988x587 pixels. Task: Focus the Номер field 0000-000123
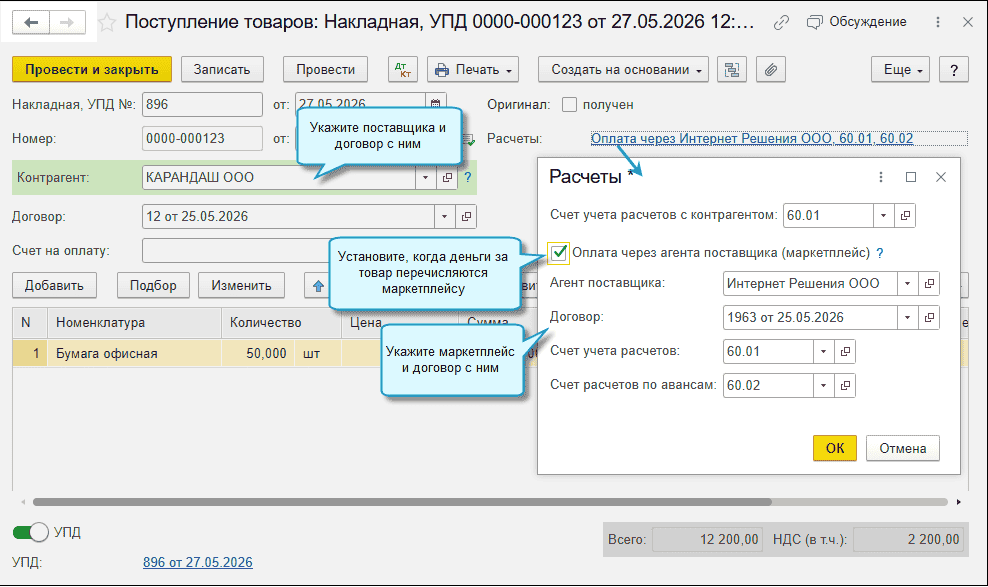tap(202, 139)
